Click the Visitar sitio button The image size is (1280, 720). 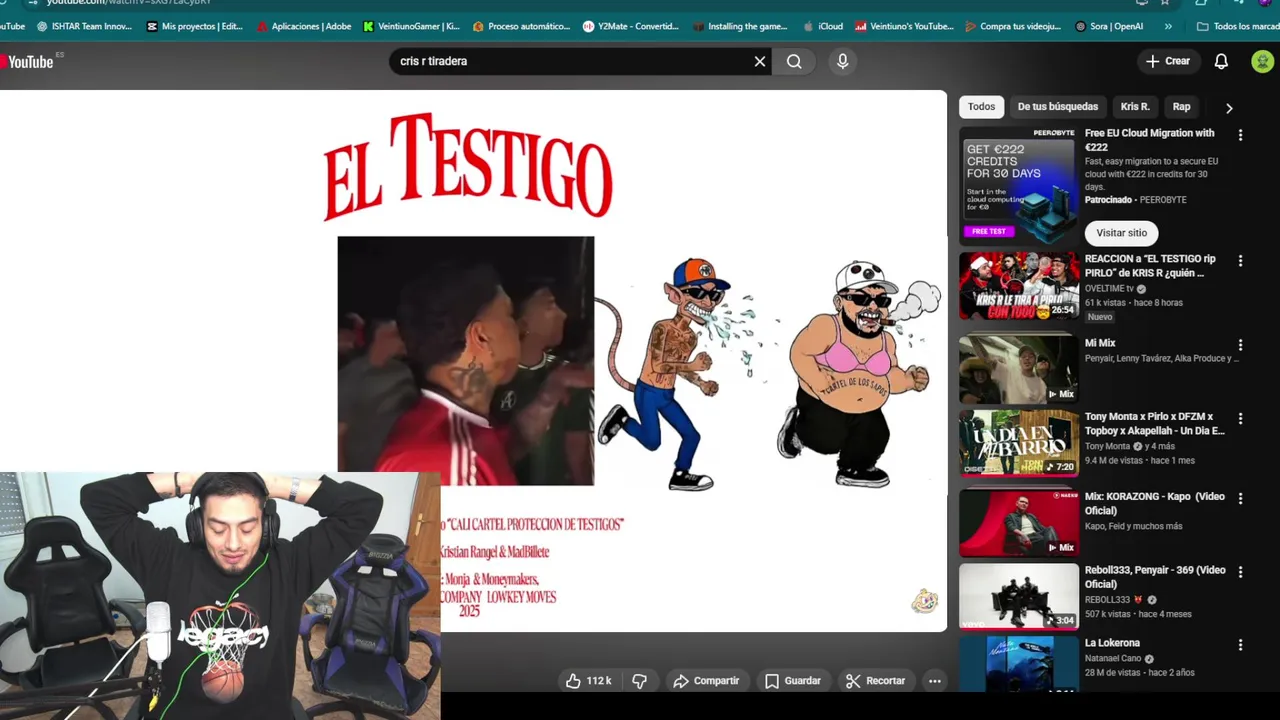click(1121, 233)
